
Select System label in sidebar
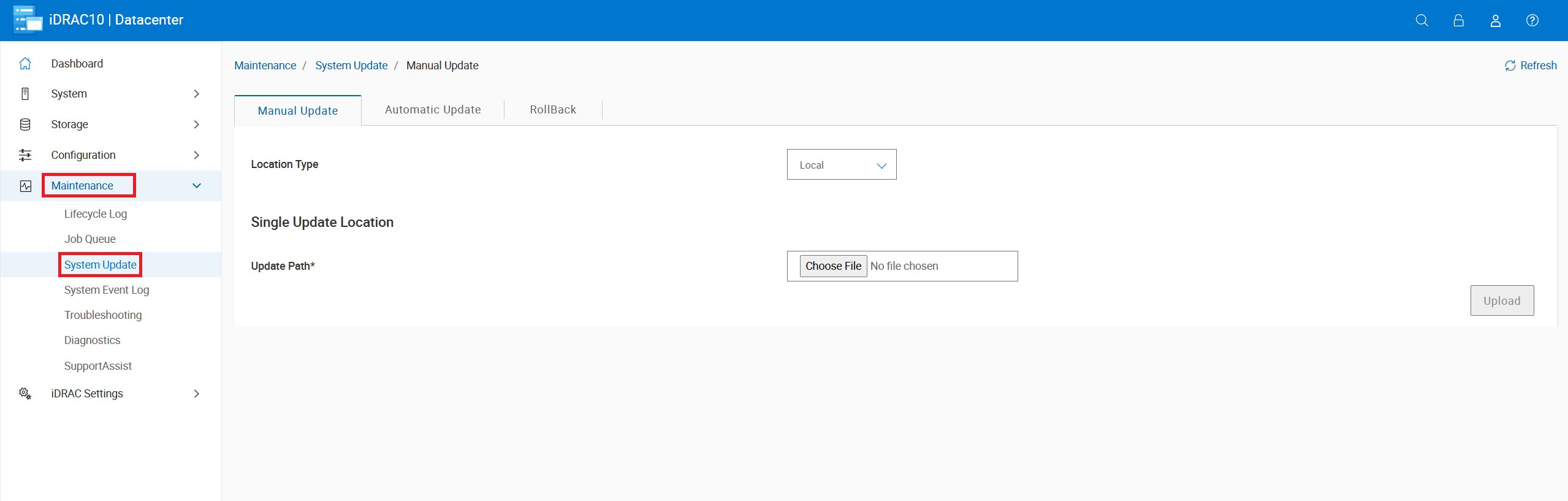pos(69,94)
